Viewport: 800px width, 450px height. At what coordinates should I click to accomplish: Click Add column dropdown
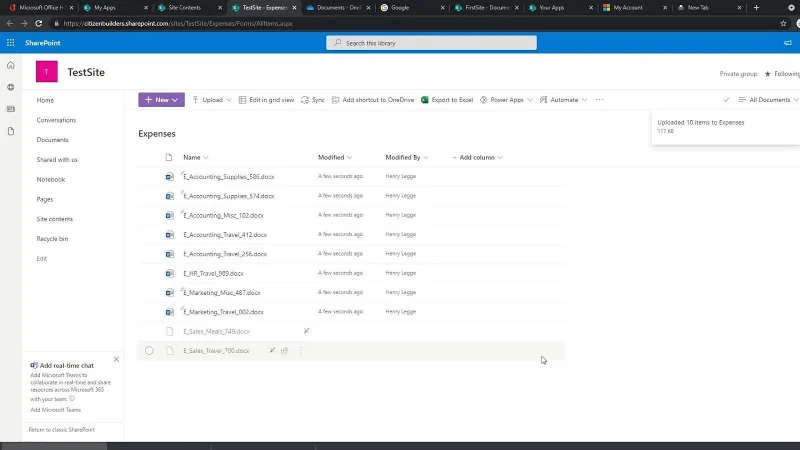(478, 157)
